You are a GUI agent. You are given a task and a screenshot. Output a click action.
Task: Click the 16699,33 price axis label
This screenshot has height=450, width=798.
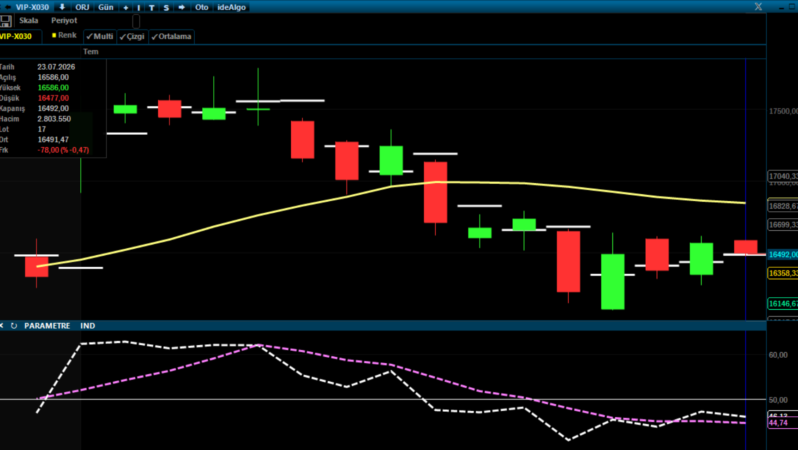[x=783, y=224]
